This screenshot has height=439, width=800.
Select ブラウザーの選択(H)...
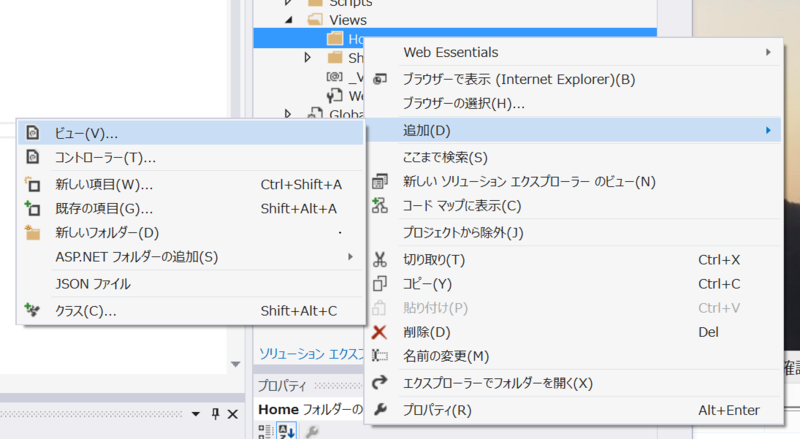pos(574,103)
